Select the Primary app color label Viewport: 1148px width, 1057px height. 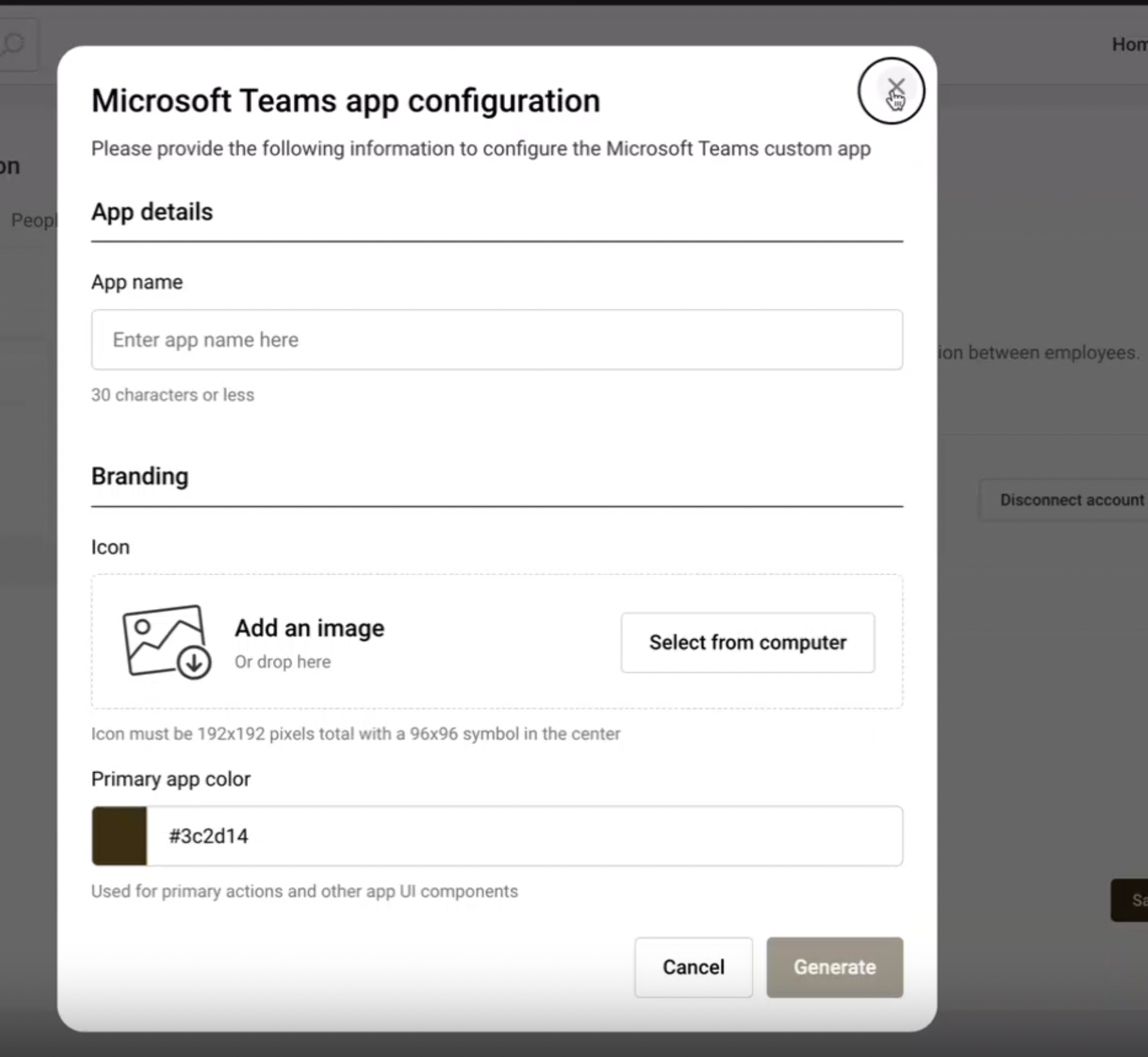point(171,779)
